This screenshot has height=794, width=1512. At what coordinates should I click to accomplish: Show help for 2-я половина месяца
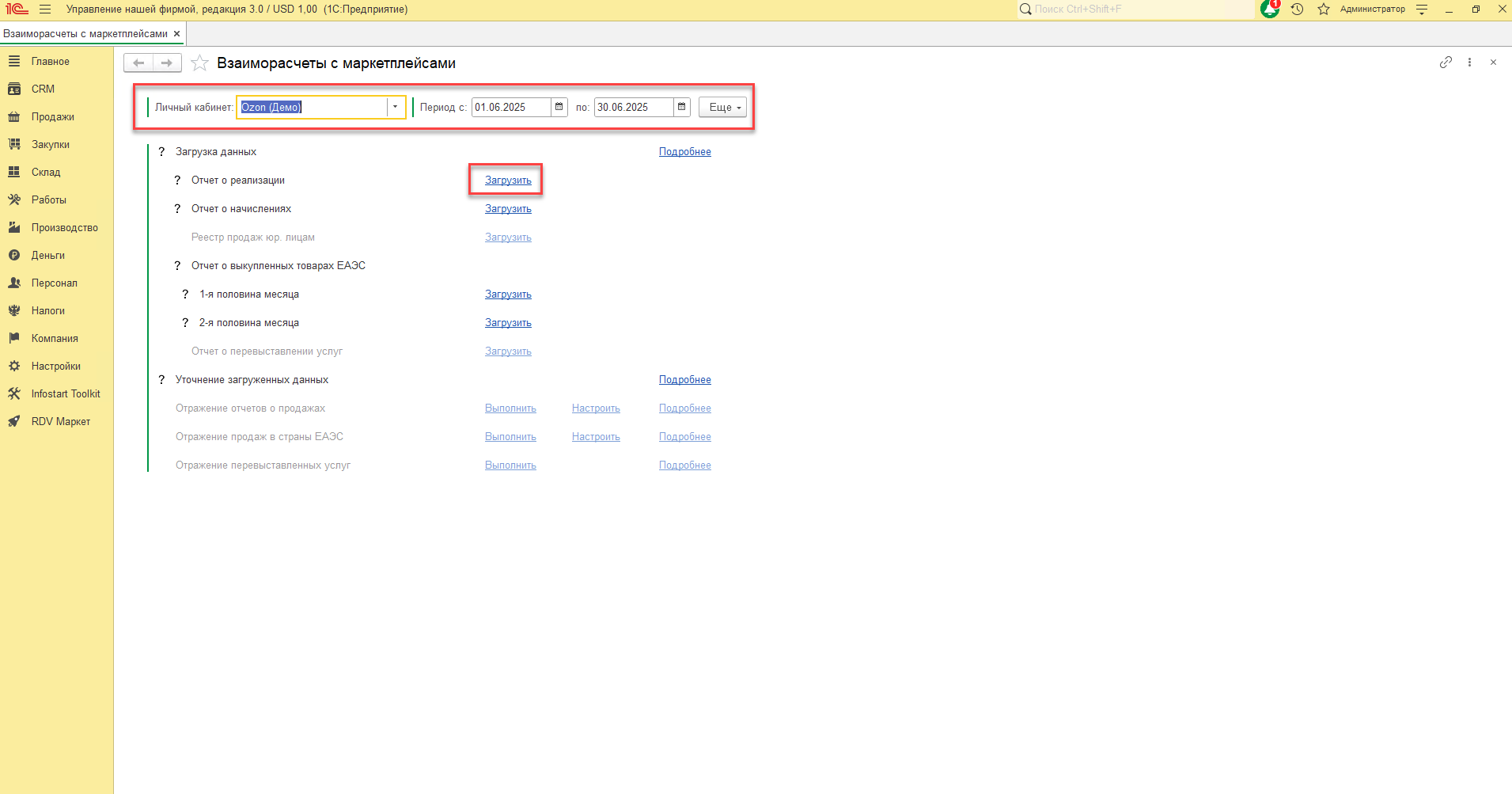click(185, 323)
